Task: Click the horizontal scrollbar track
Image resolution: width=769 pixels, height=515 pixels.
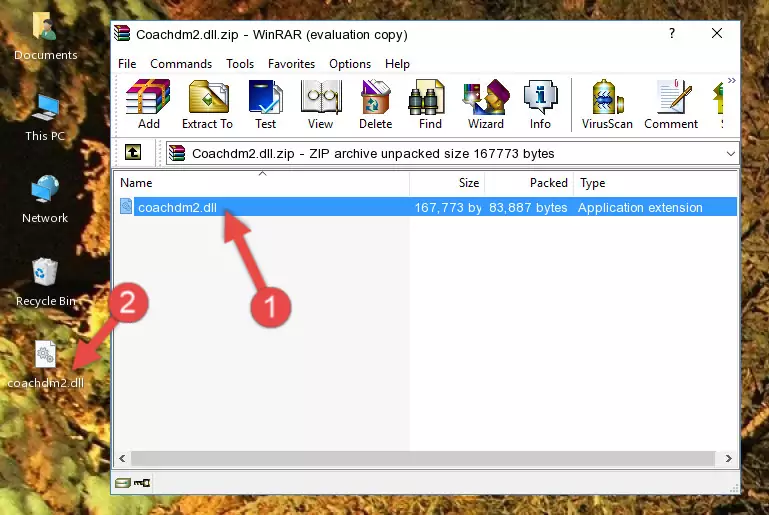Action: [x=423, y=458]
